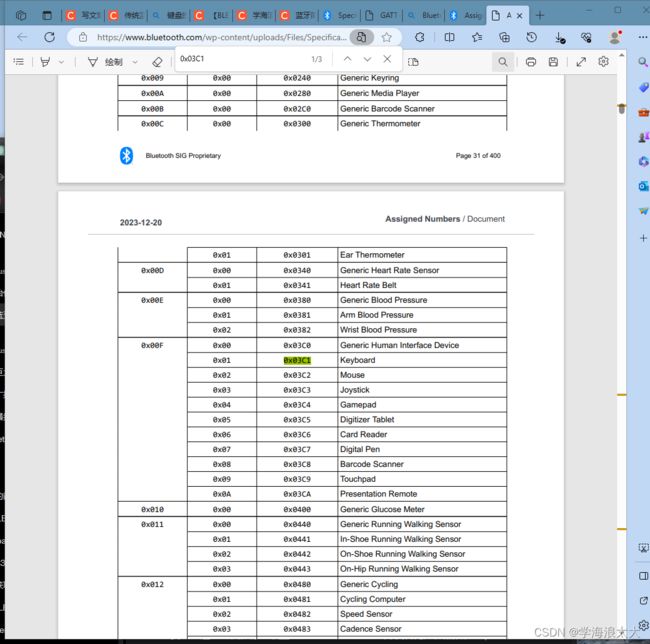Open sidebar tools briefcase icon
This screenshot has height=644, width=650.
tap(643, 112)
